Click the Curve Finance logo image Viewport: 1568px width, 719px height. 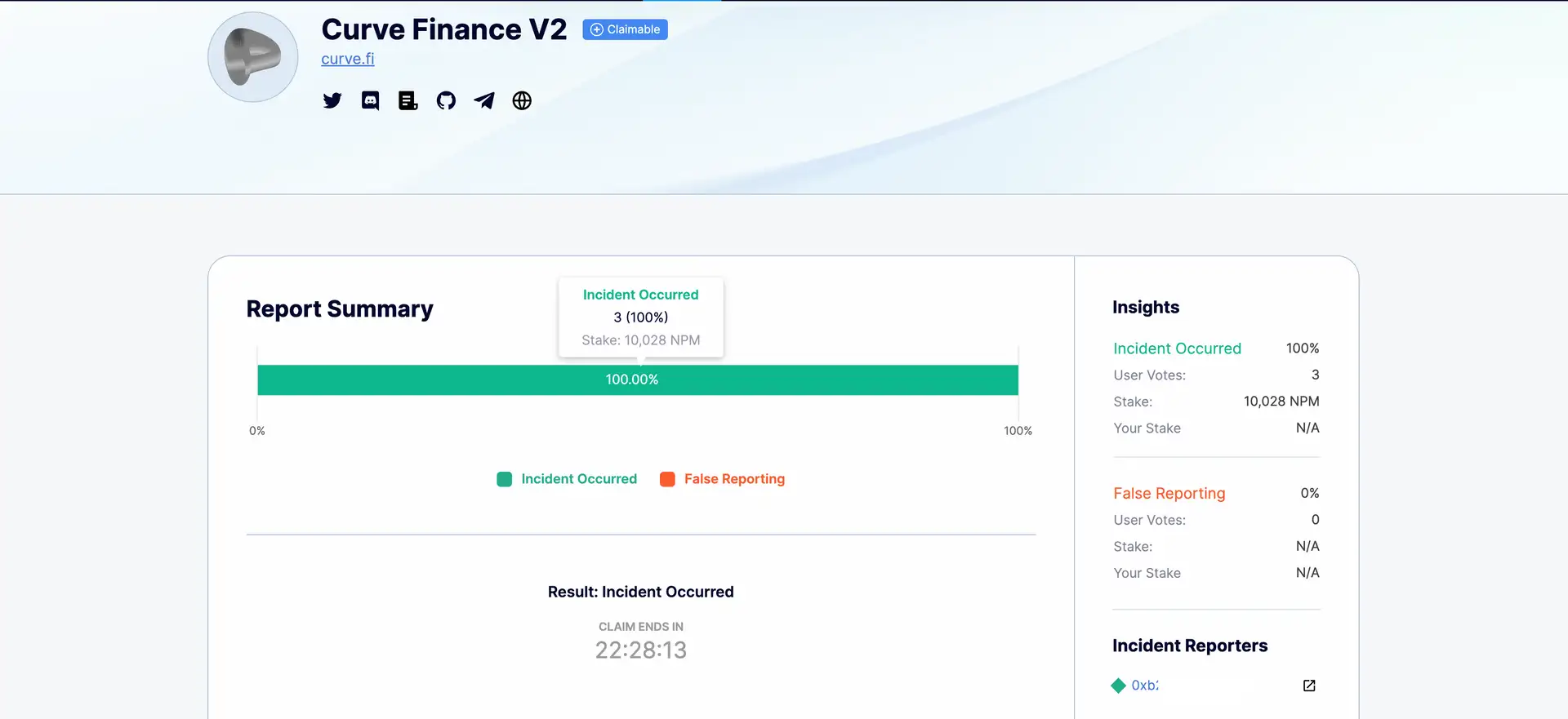(x=253, y=57)
